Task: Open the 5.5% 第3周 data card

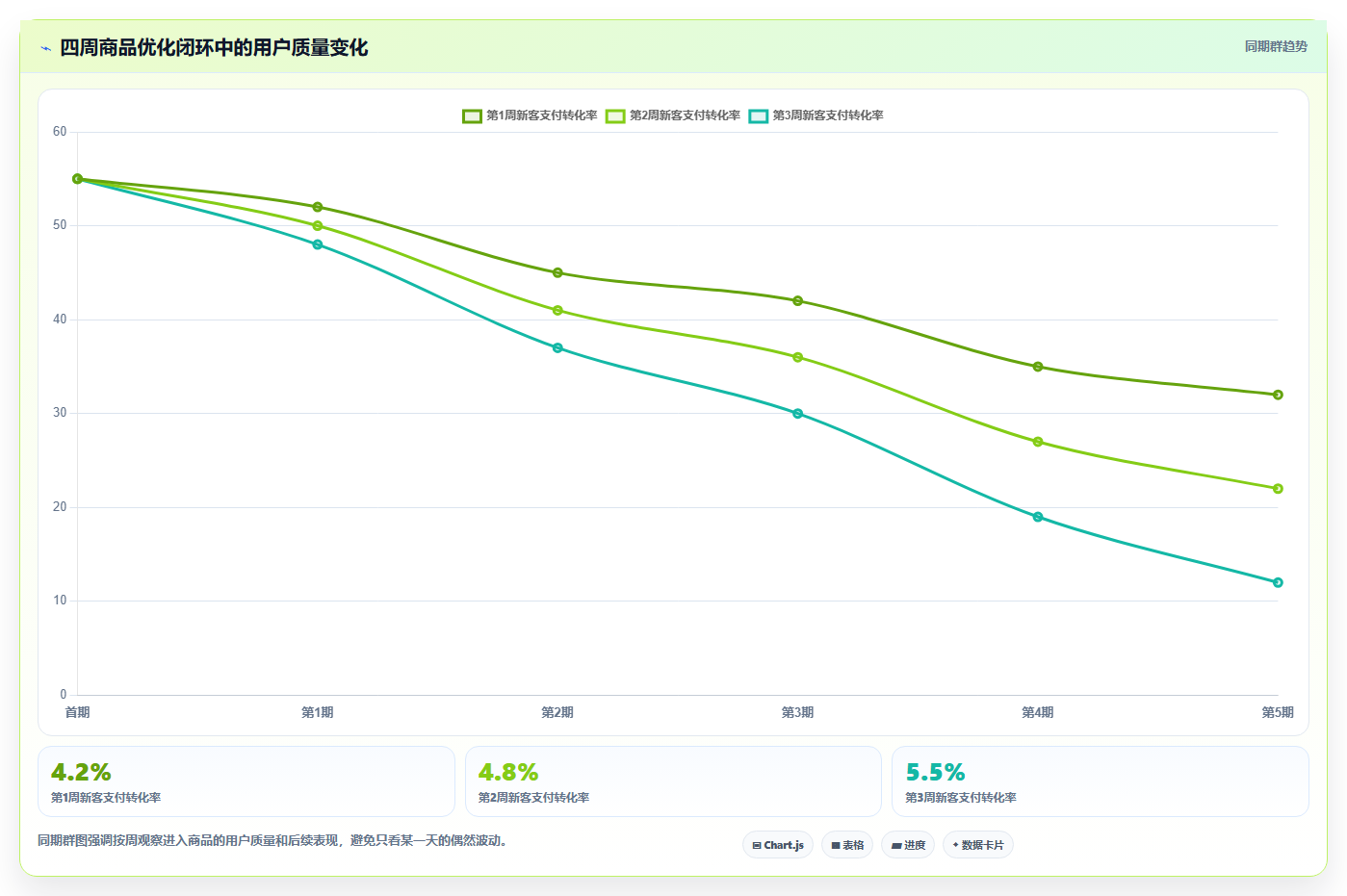Action: [x=1101, y=781]
